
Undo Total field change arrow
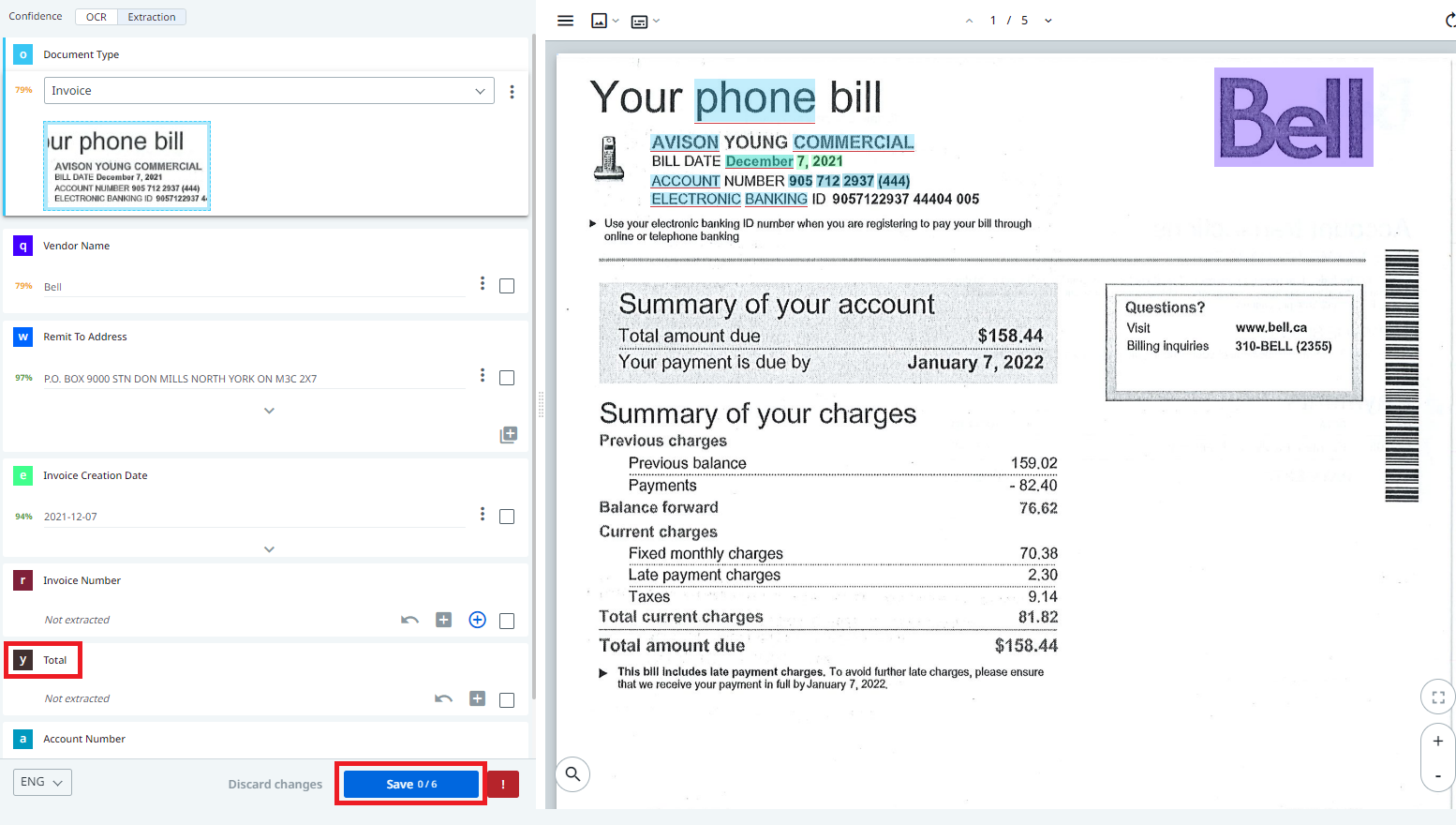pyautogui.click(x=443, y=698)
